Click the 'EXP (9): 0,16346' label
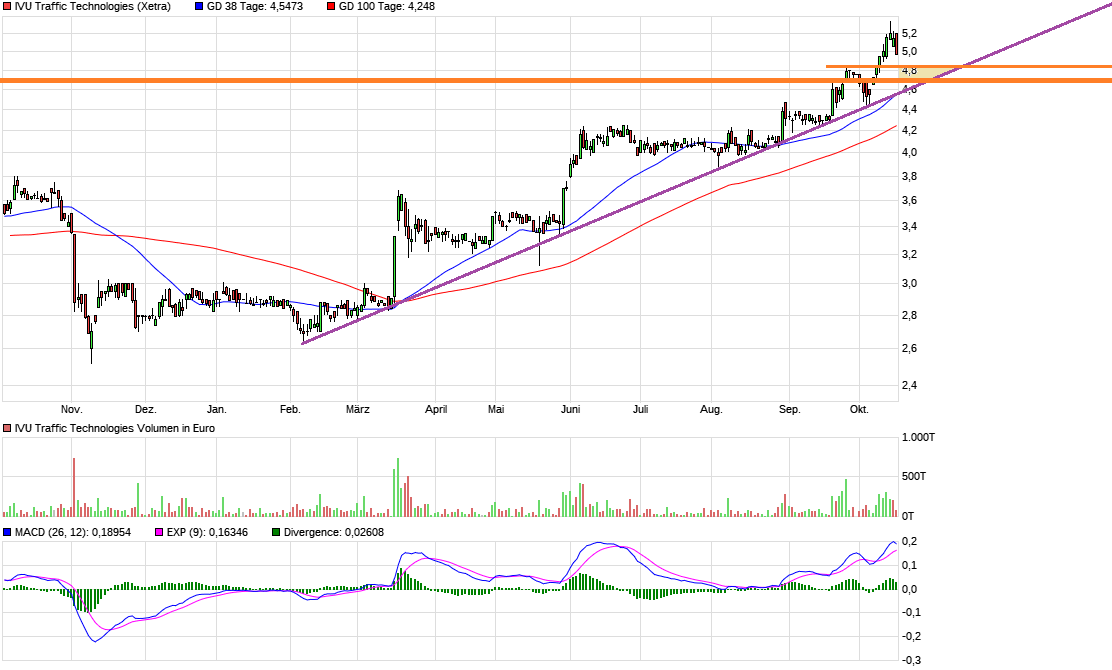 point(207,532)
